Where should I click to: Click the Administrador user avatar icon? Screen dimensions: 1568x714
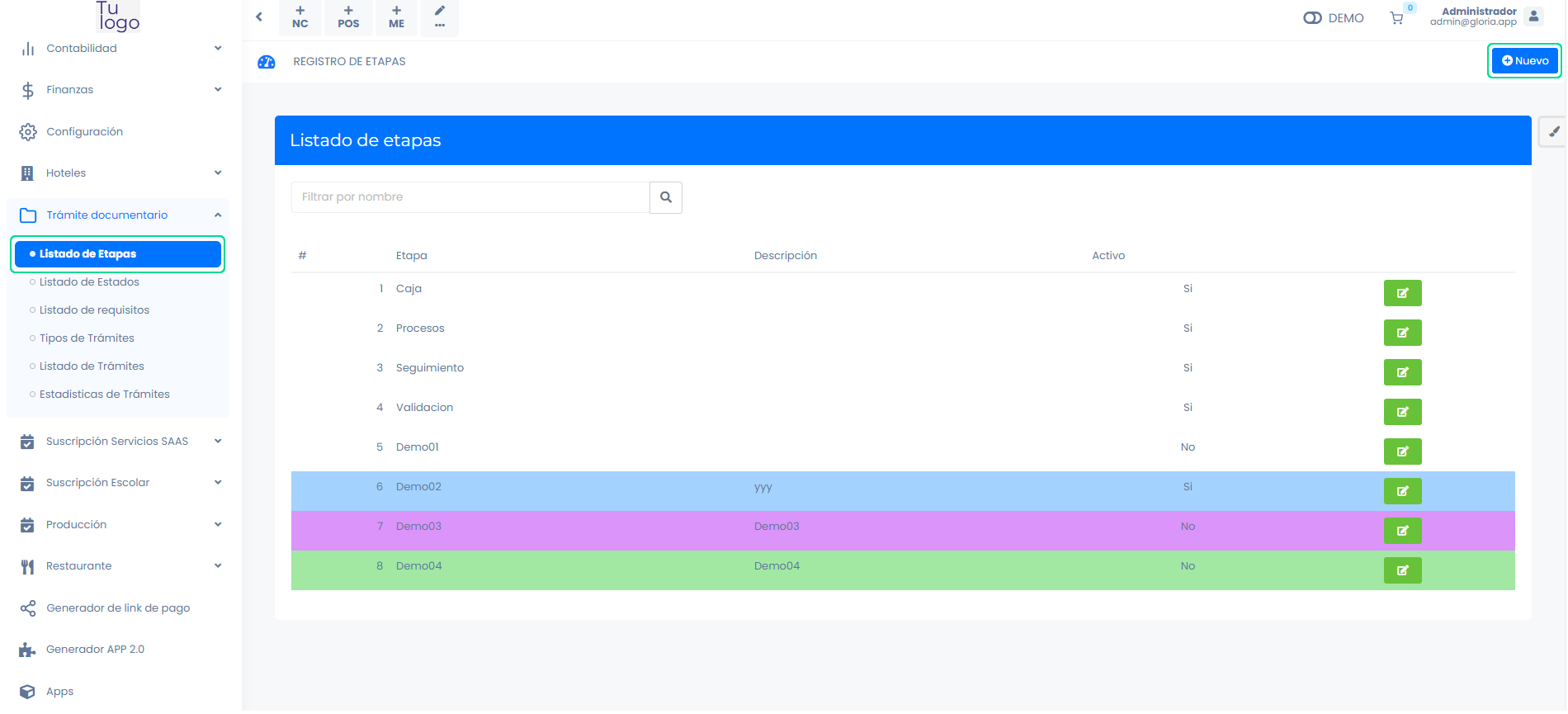(x=1533, y=17)
